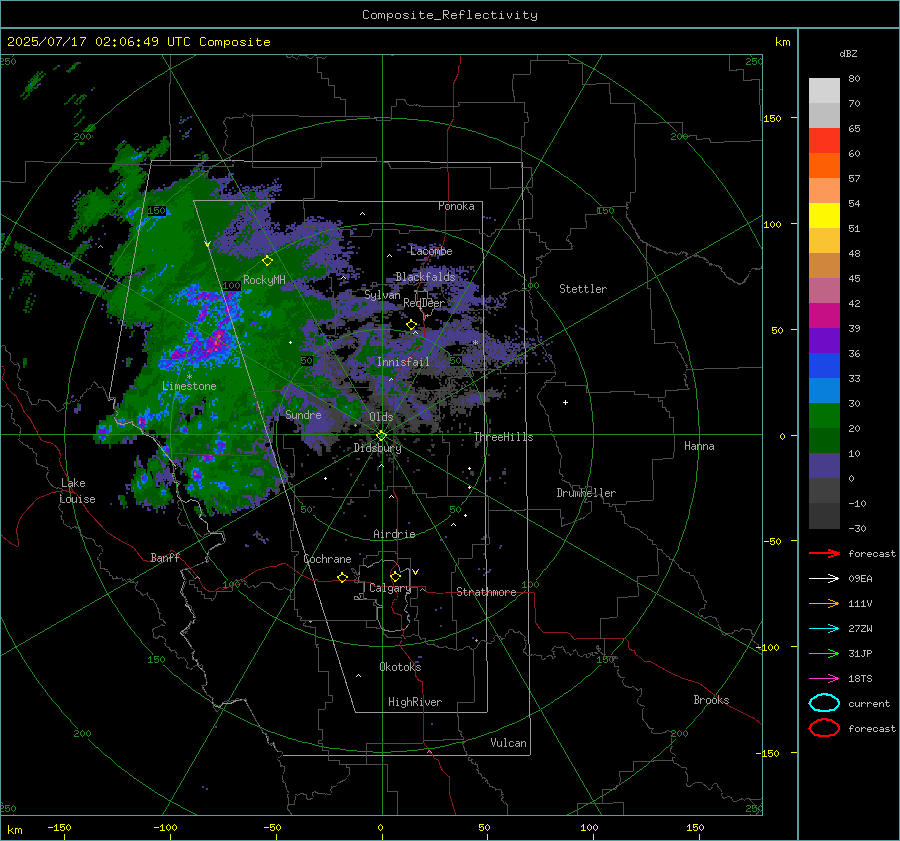Click the yellow diamond marker above RockyMH
This screenshot has height=841, width=900.
[x=267, y=261]
